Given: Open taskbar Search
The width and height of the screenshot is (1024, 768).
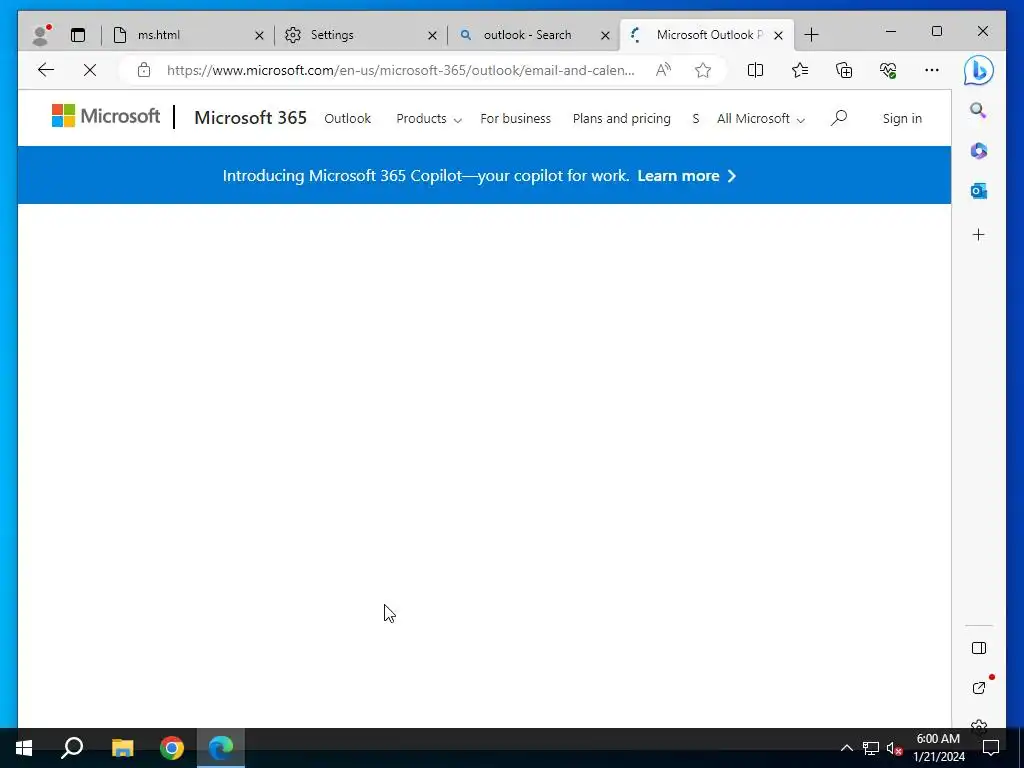Looking at the screenshot, I should 72,748.
